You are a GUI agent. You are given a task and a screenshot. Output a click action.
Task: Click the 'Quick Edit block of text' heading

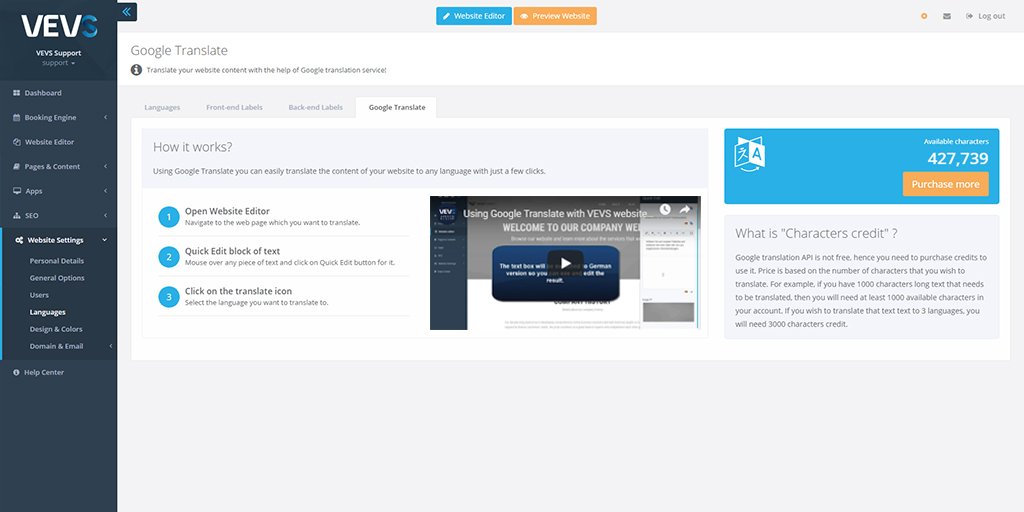tap(232, 251)
